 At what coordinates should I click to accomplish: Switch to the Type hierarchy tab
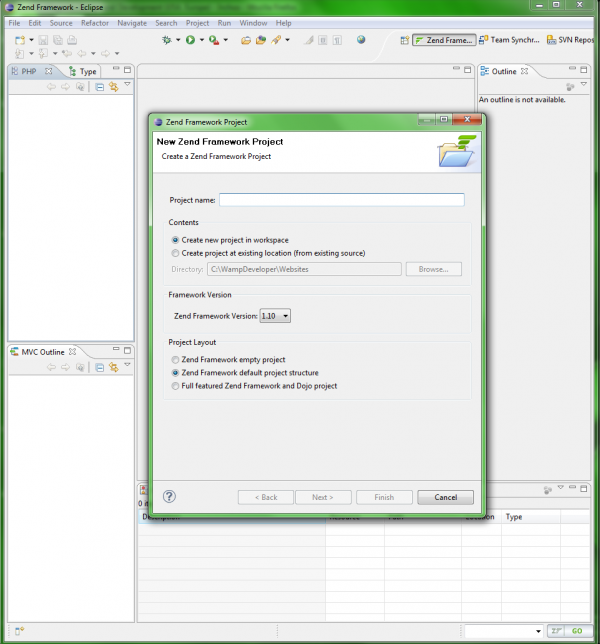(x=83, y=71)
